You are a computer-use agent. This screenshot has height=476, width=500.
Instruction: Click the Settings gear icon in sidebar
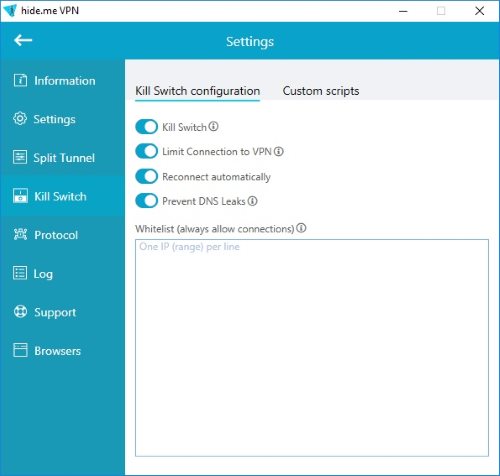pyautogui.click(x=20, y=119)
